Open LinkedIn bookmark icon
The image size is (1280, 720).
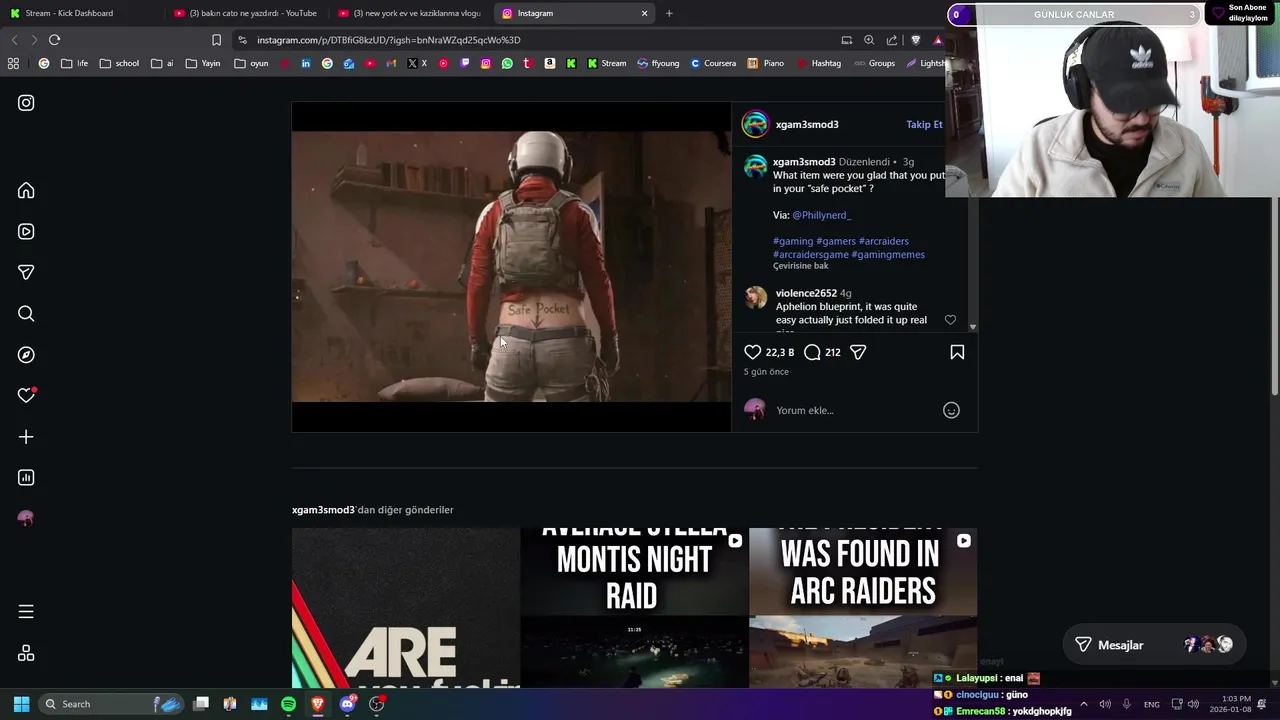tap(306, 63)
